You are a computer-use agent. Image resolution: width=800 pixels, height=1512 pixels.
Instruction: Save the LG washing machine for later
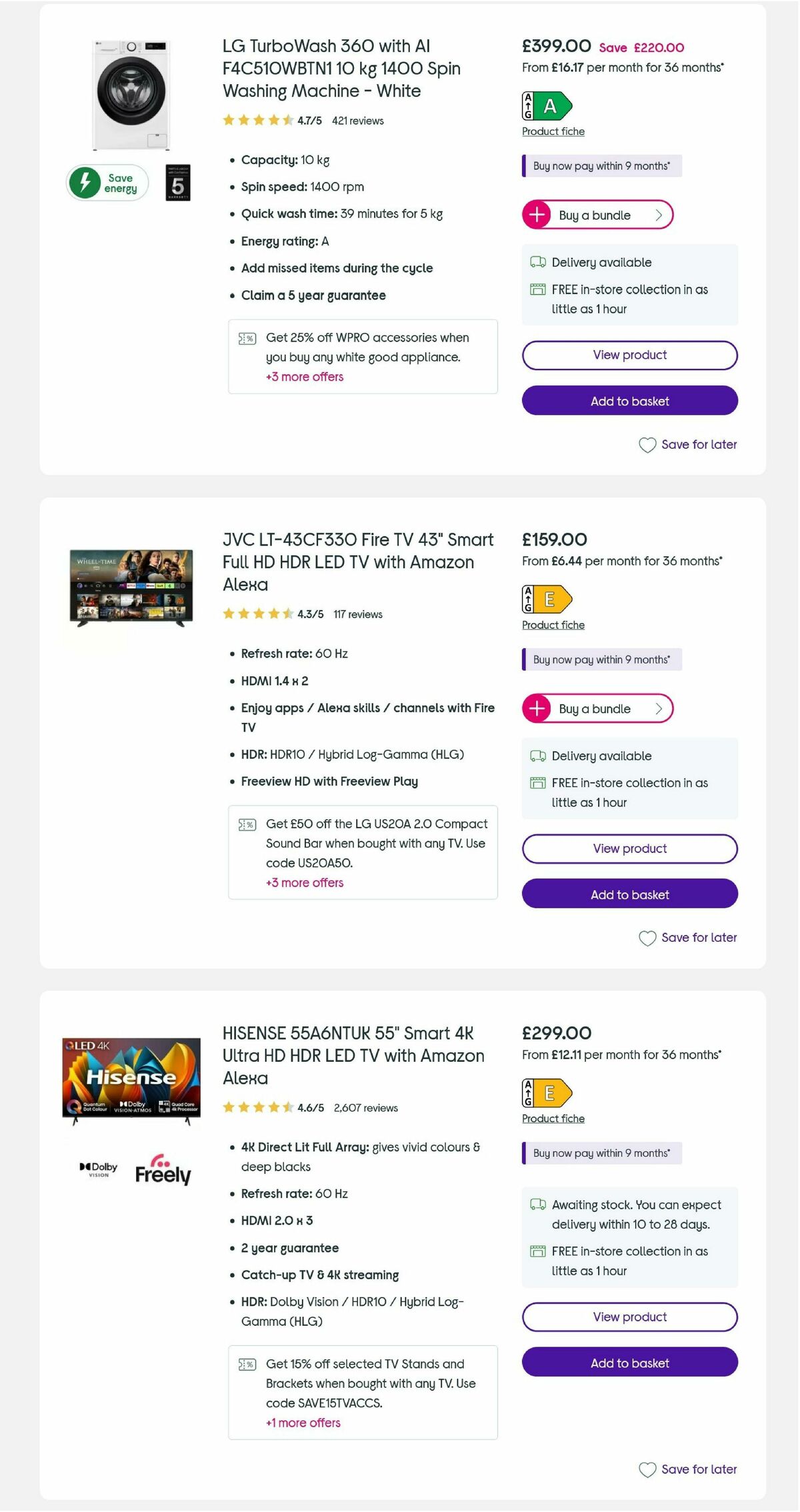tap(688, 444)
